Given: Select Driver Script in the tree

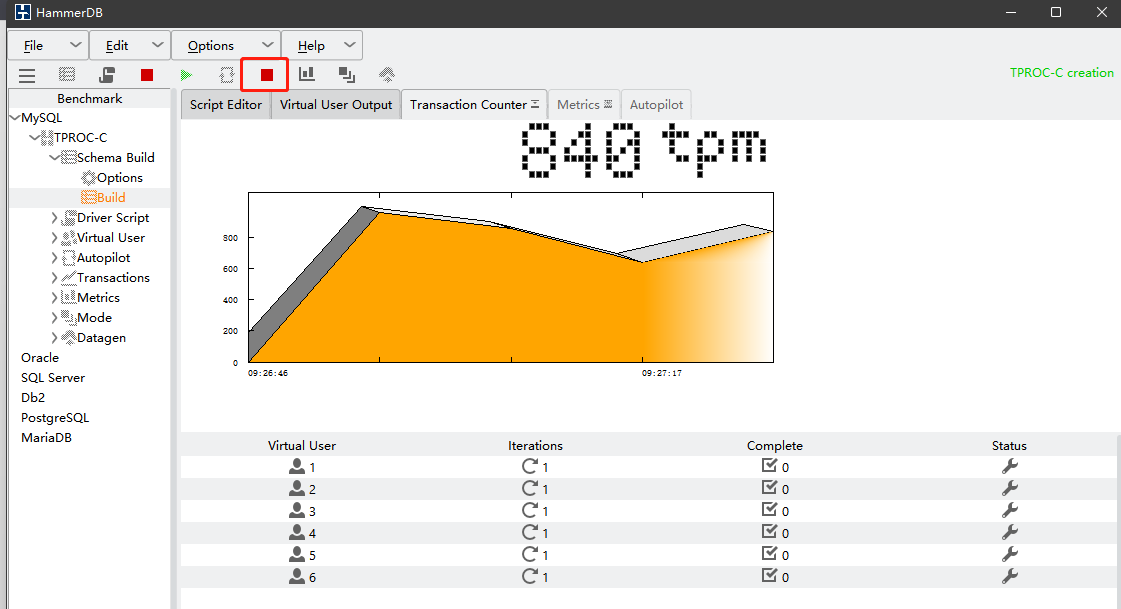Looking at the screenshot, I should 113,217.
